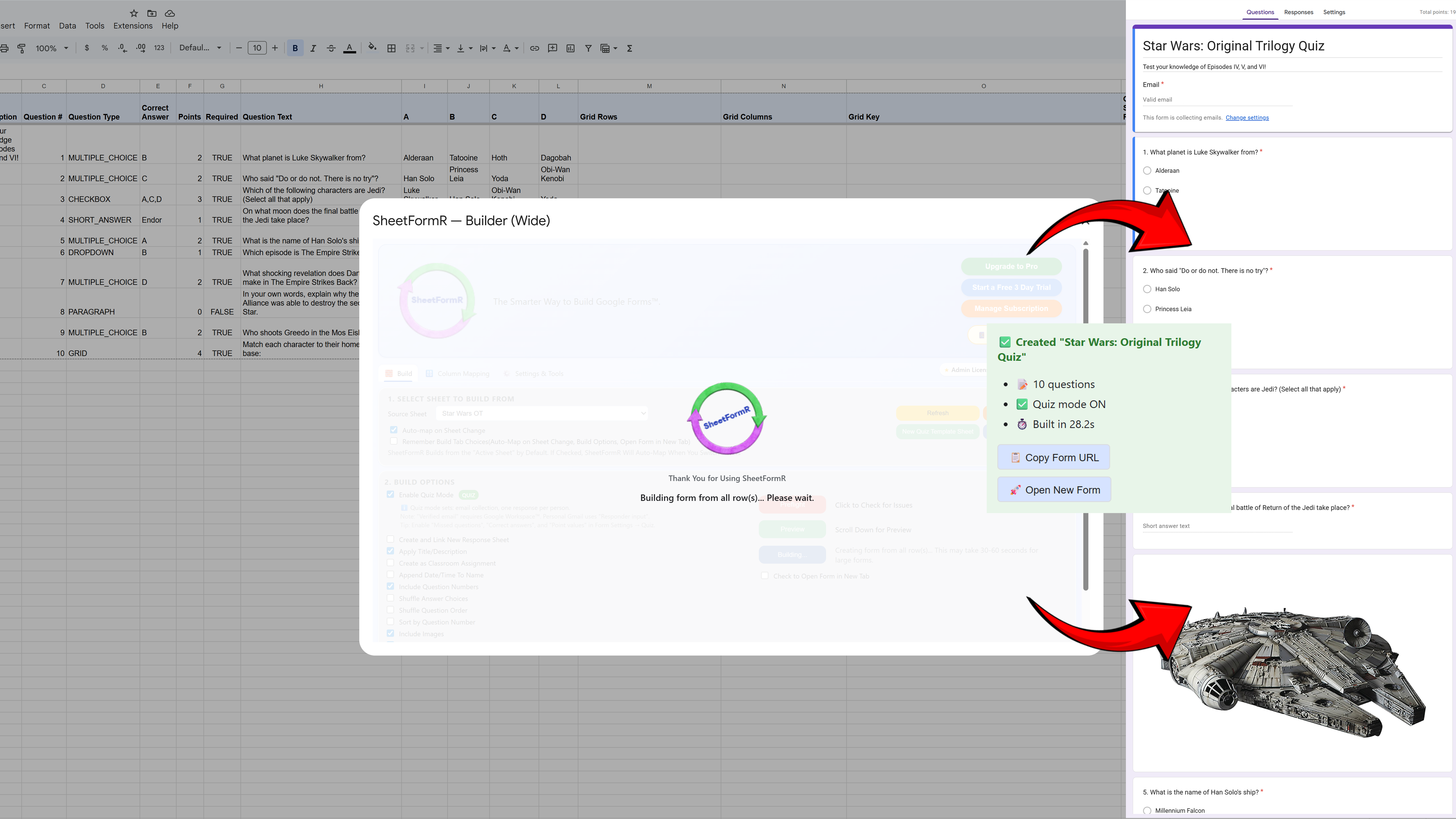Image resolution: width=1456 pixels, height=819 pixels.
Task: Switch to the Responses tab
Action: 1298,12
